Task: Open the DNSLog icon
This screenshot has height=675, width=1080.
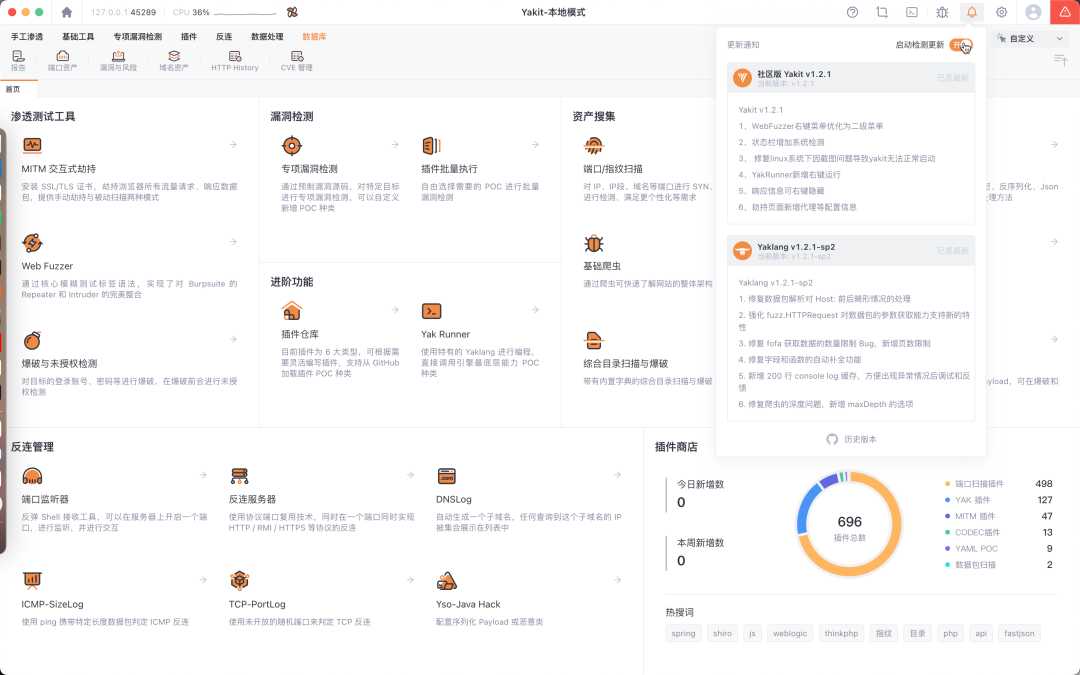Action: tap(446, 476)
